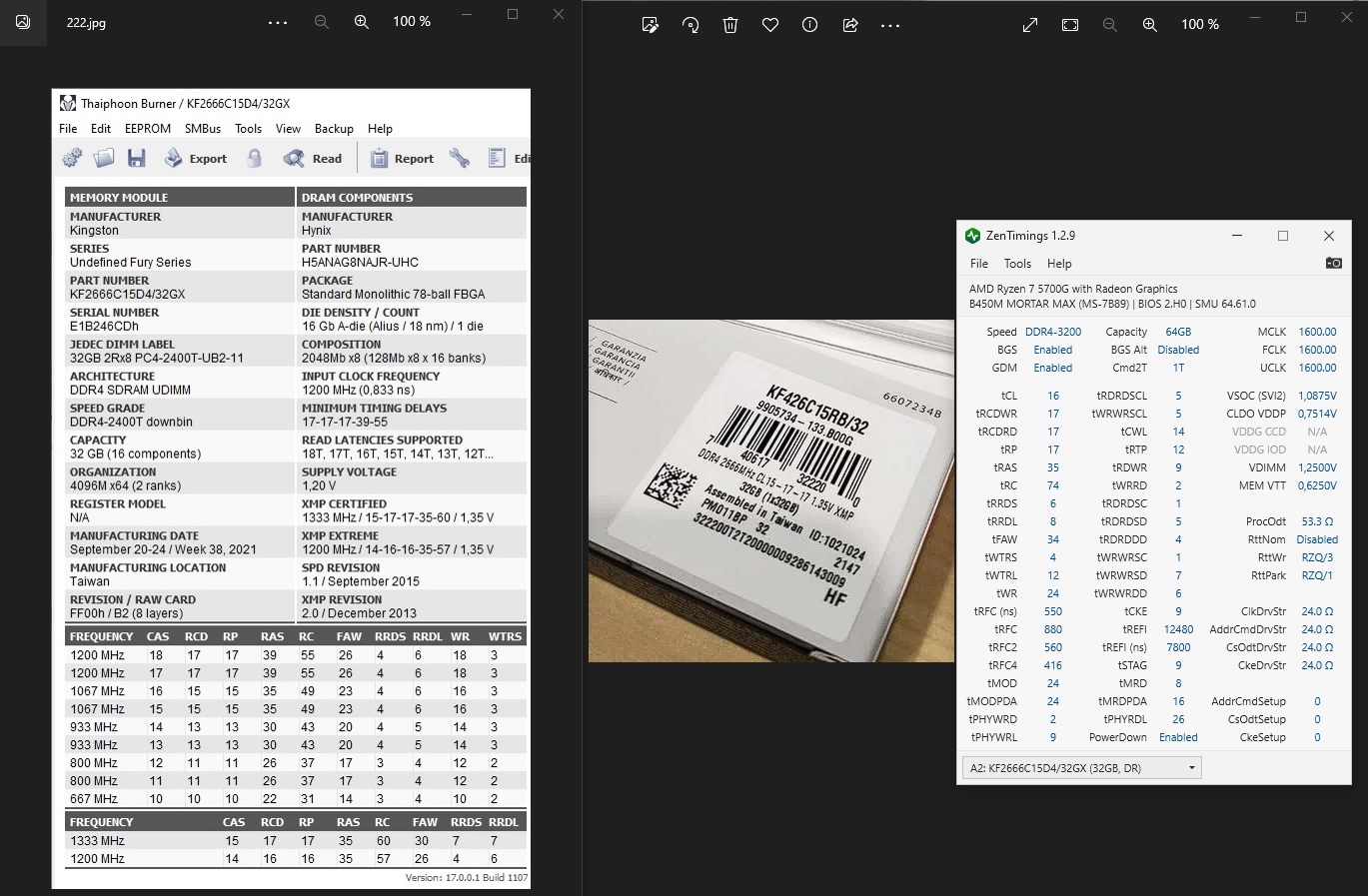Image resolution: width=1368 pixels, height=896 pixels.
Task: Open the Tools menu in ZenTimings
Action: [x=1017, y=264]
